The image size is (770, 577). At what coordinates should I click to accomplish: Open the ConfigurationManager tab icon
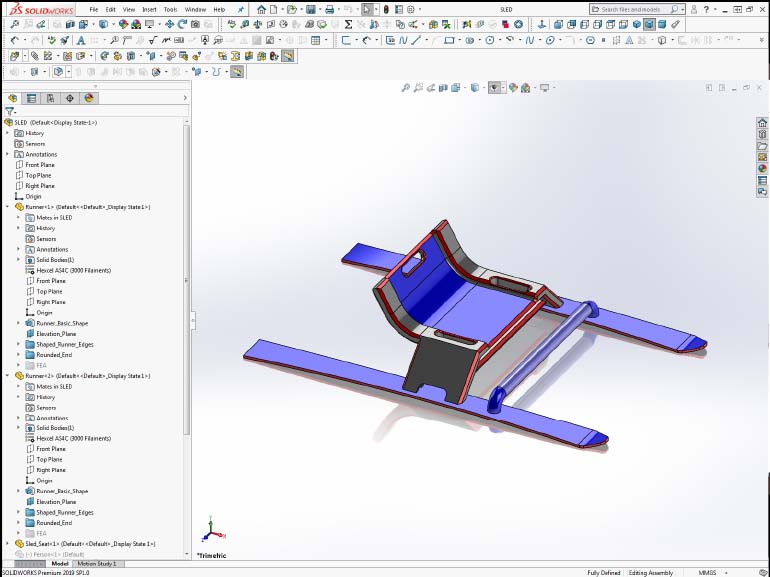(51, 98)
